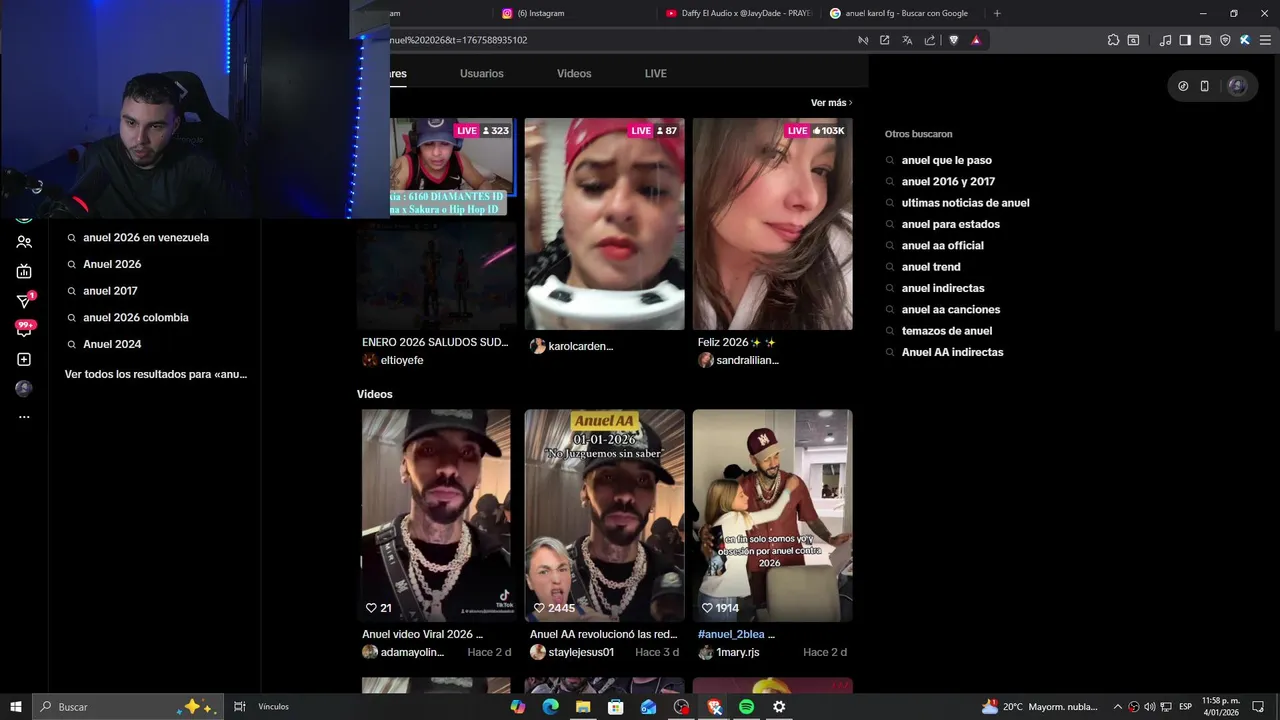Open the browser hamburger main menu
Image resolution: width=1280 pixels, height=720 pixels.
point(1264,40)
